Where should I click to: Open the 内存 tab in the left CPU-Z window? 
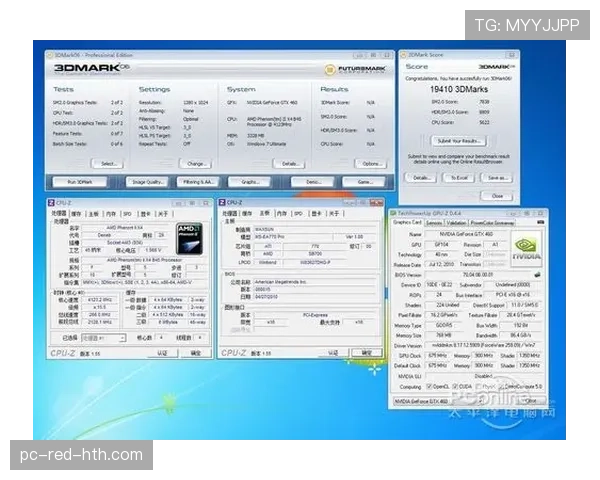[x=111, y=214]
